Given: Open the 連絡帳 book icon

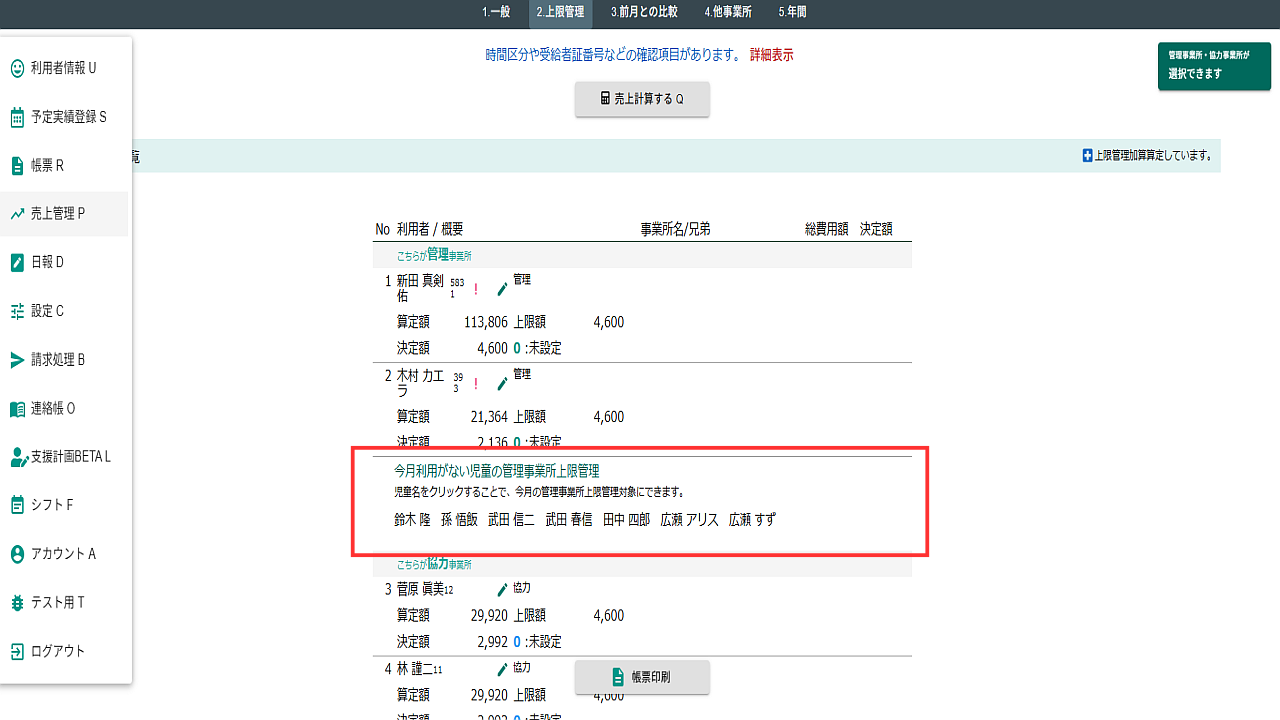Looking at the screenshot, I should pyautogui.click(x=17, y=409).
